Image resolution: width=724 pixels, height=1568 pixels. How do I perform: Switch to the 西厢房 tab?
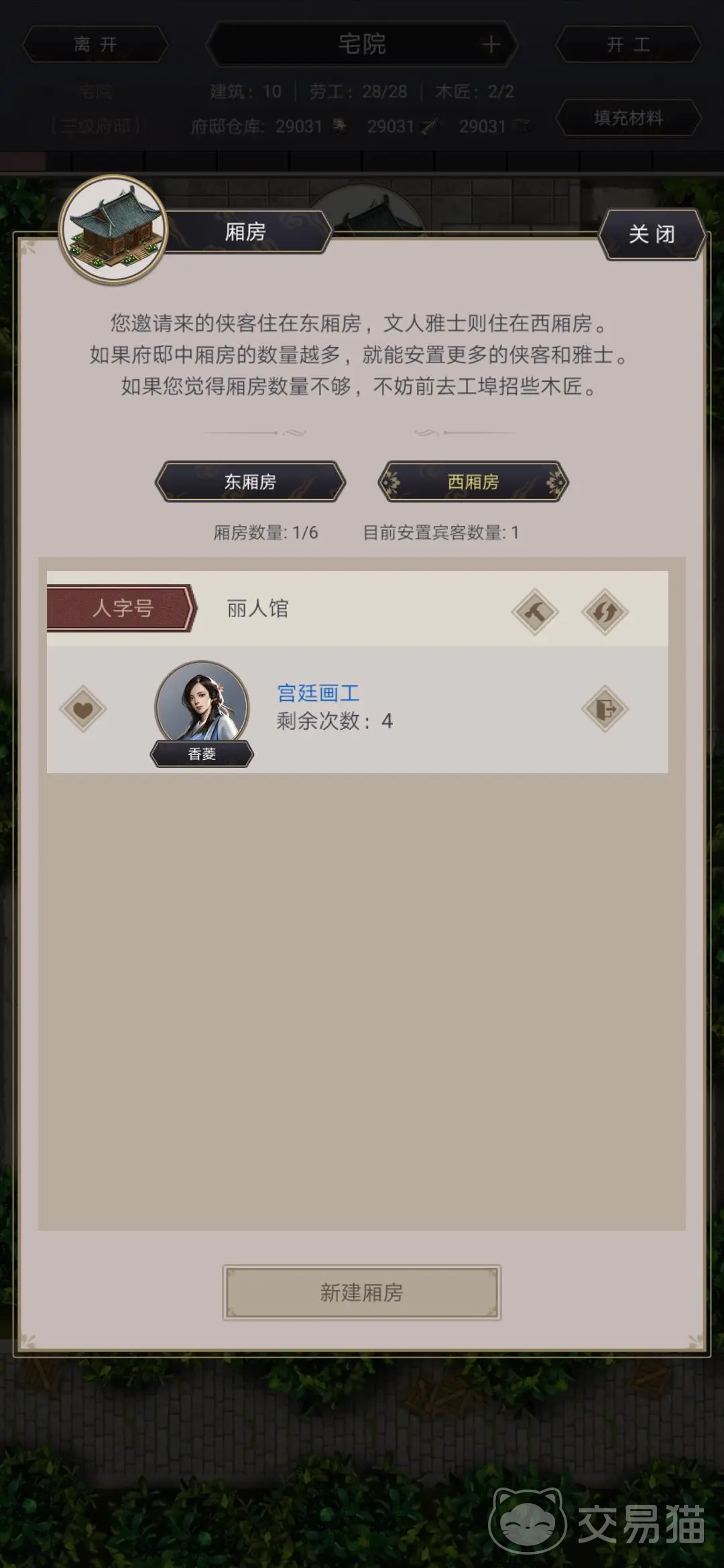[x=473, y=482]
